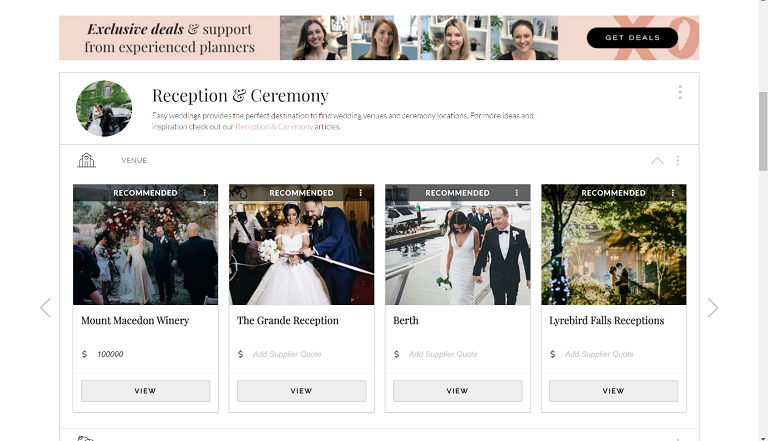Follow the Reception & Ceremony articles link
The image size is (768, 441).
point(274,127)
